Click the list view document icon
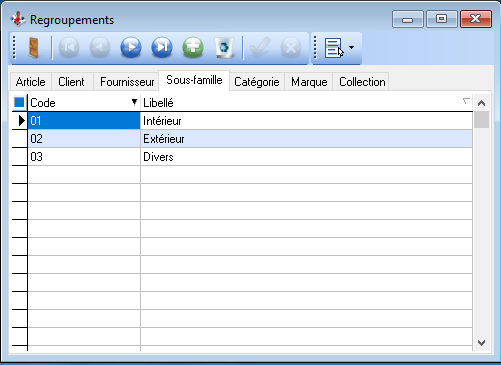Viewport: 501px width, 365px height. (334, 48)
